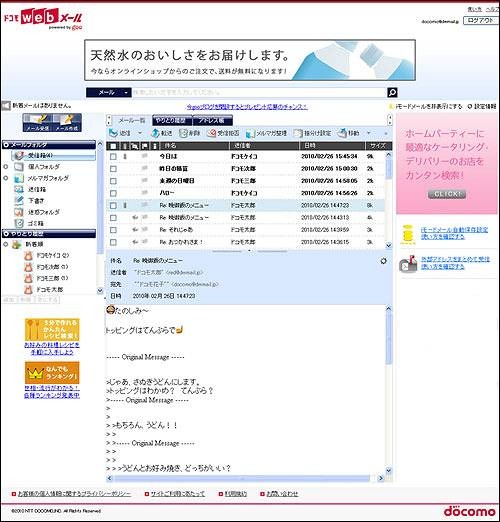Viewport: 500px width, 522px height.
Task: Click the magnifier search button
Action: (392, 92)
